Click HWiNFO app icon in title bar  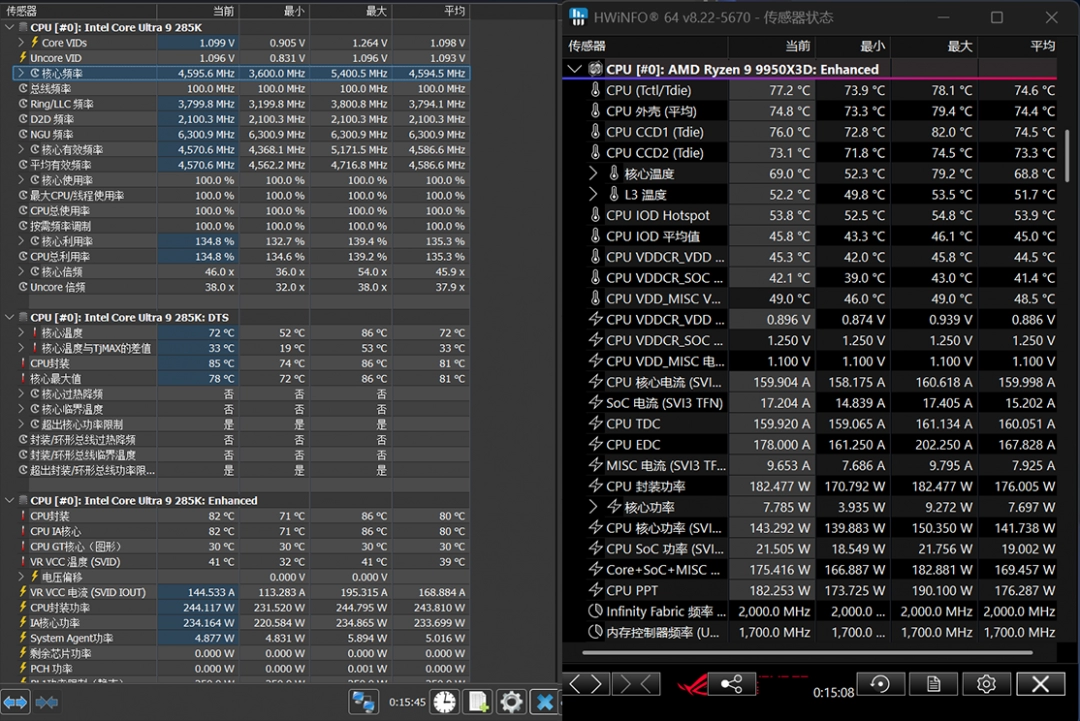579,17
